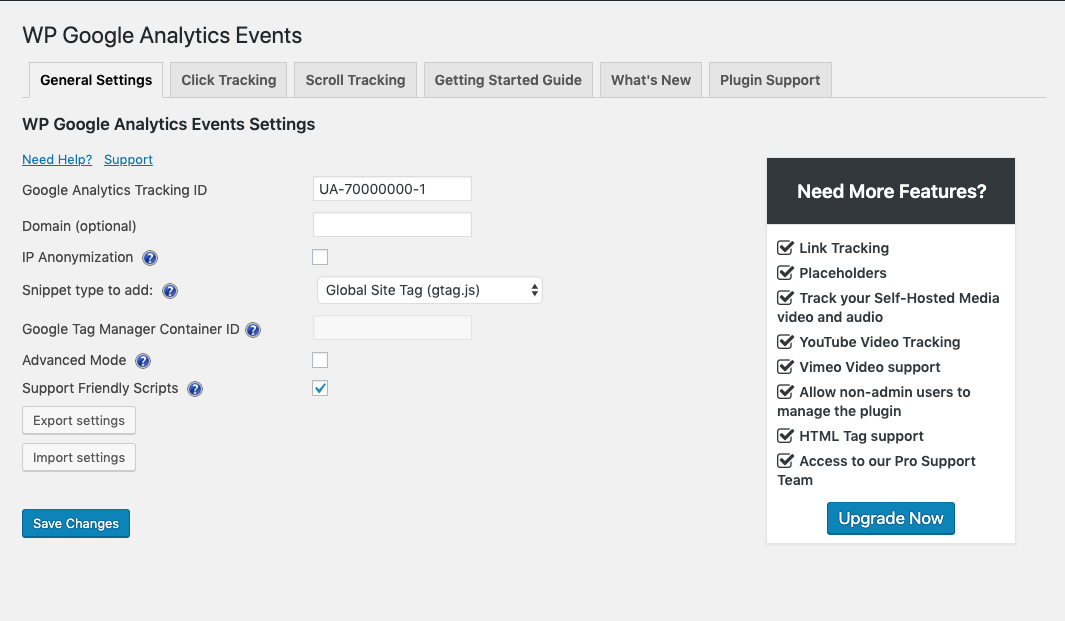Switch to the Click Tracking tab
The height and width of the screenshot is (621, 1065).
pyautogui.click(x=228, y=80)
